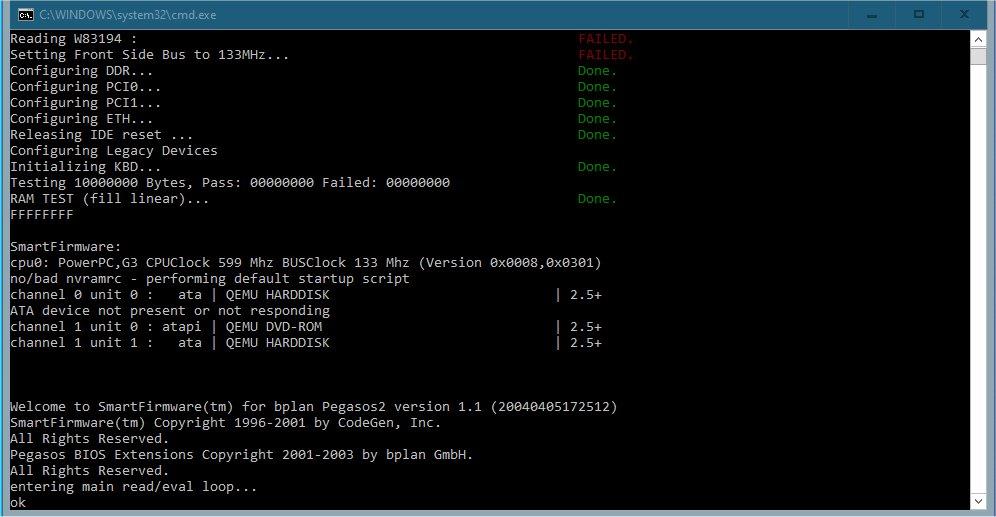Click 'Setting Front Side Bus to 133MHz...' line
This screenshot has height=517, width=996.
coord(149,55)
